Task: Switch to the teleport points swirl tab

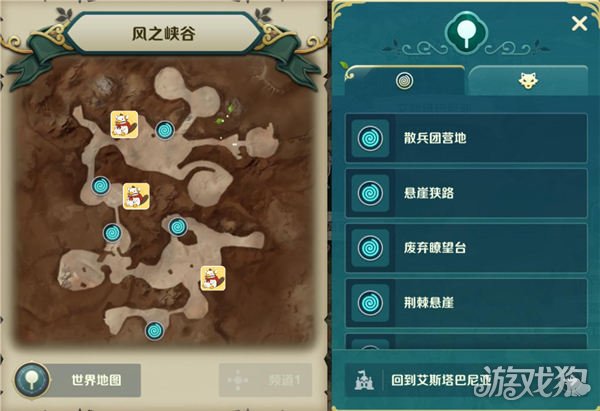Action: tap(404, 81)
